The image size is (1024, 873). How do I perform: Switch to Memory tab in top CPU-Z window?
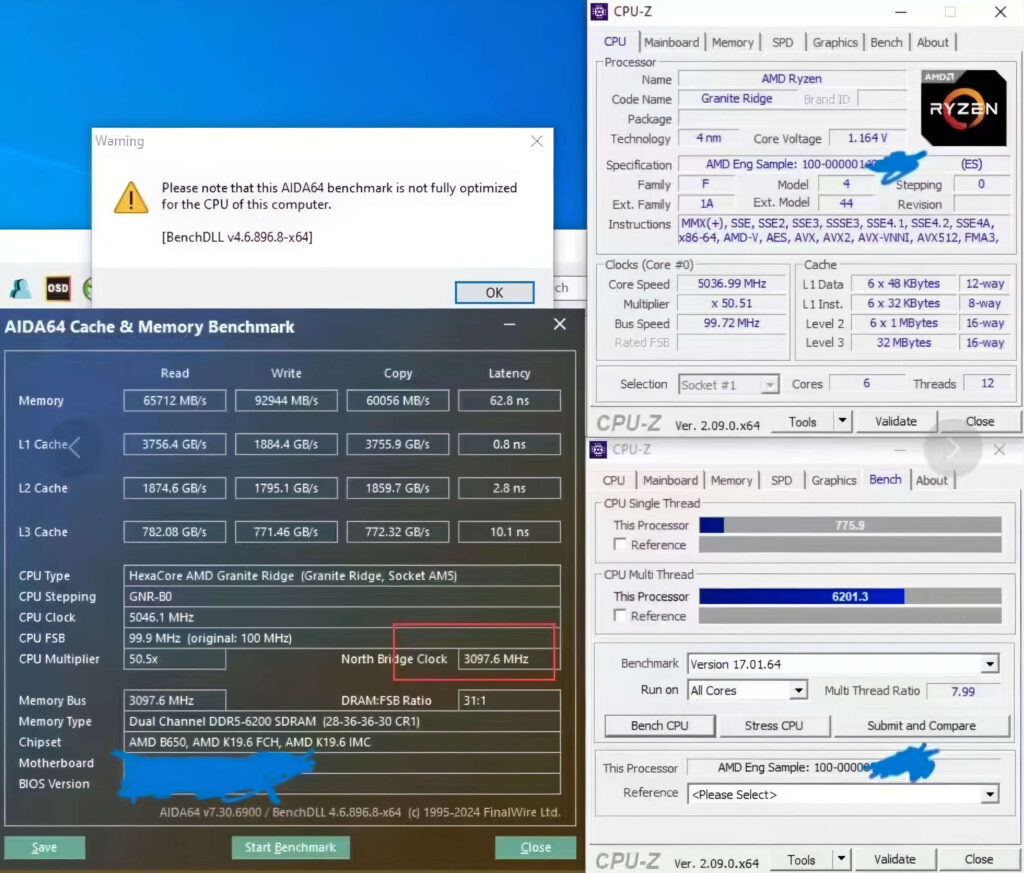733,42
